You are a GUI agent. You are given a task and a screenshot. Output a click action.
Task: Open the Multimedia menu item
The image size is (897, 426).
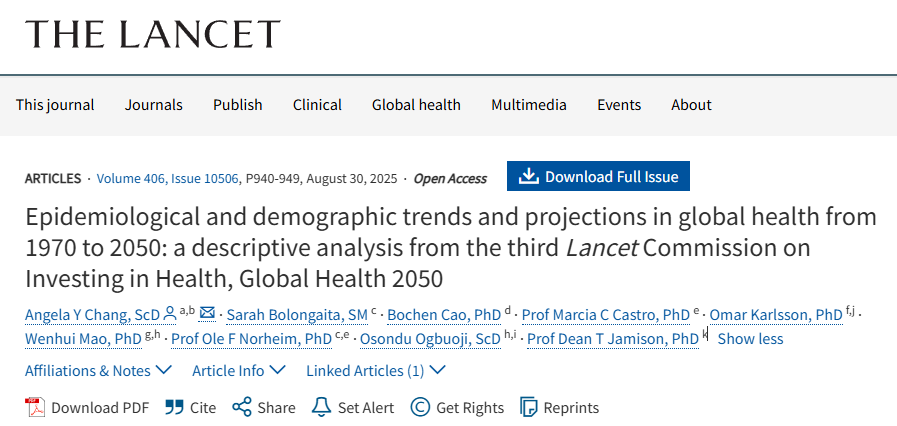tap(529, 104)
